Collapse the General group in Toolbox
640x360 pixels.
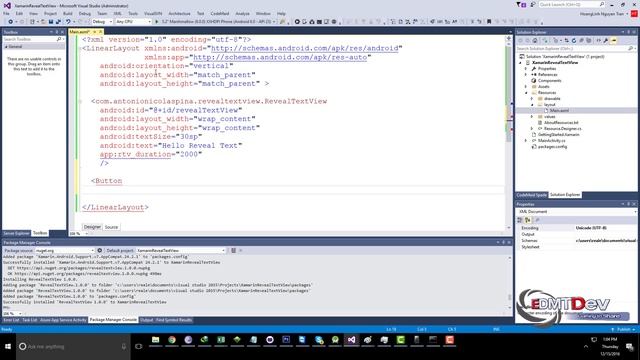pos(7,47)
